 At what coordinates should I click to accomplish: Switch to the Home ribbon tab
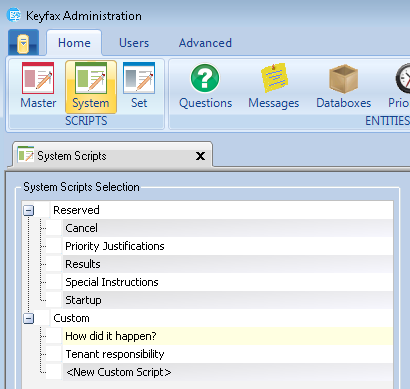74,43
